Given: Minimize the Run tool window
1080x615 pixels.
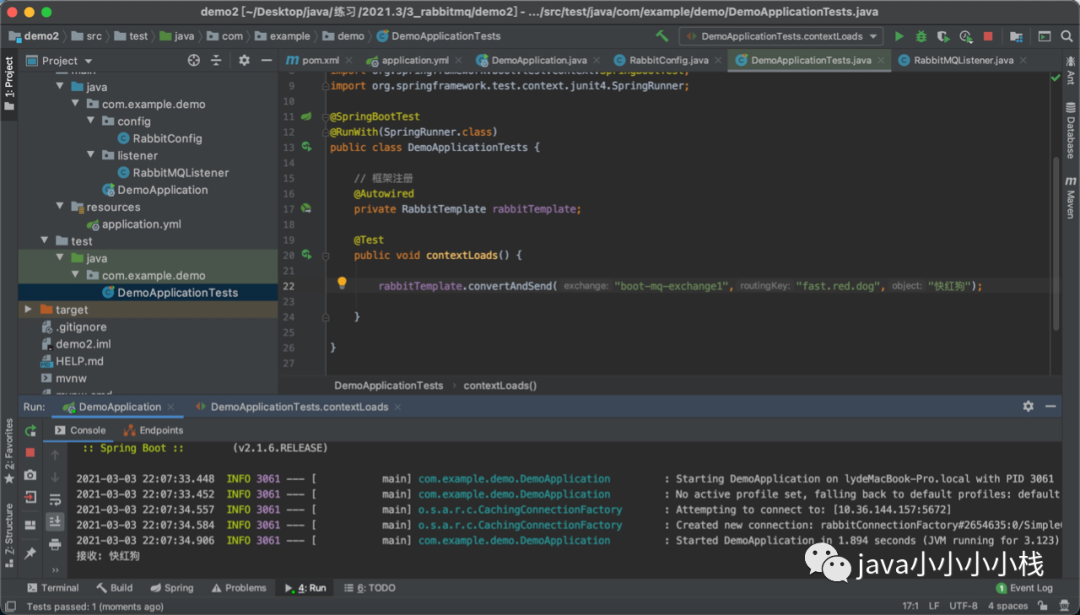Looking at the screenshot, I should coord(1050,406).
